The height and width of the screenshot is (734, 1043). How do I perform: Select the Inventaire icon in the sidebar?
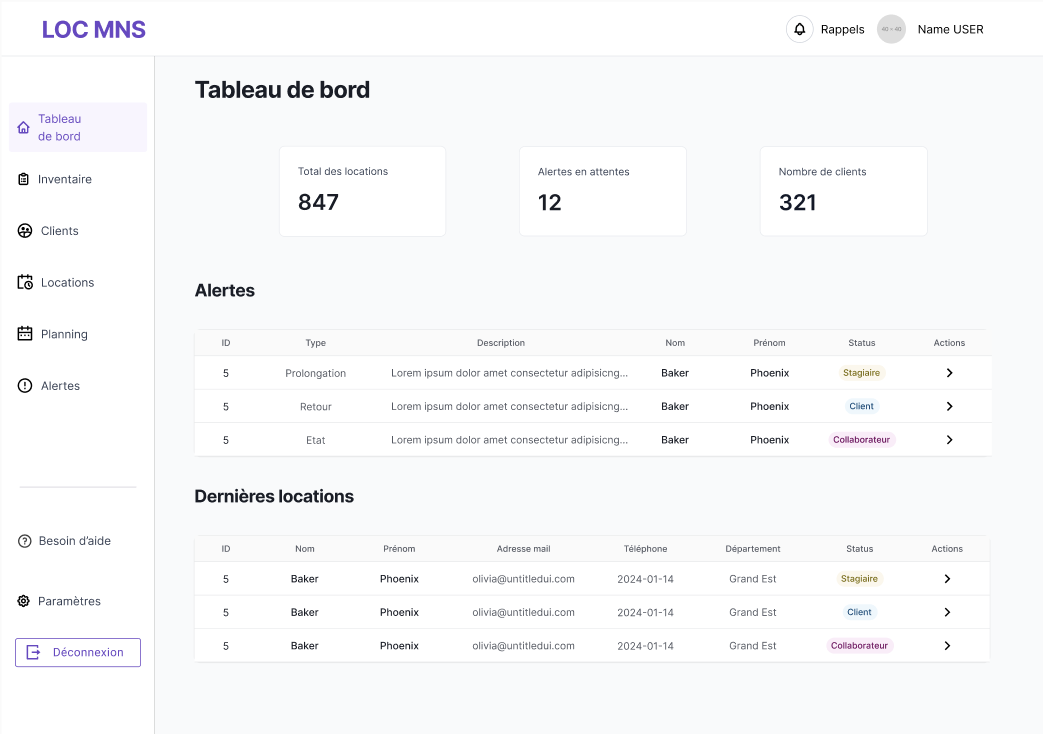(x=23, y=179)
